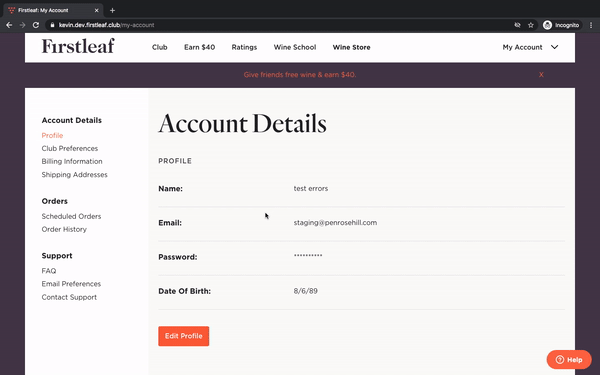This screenshot has height=375, width=600.
Task: Open Wine Store nav link
Action: click(351, 47)
